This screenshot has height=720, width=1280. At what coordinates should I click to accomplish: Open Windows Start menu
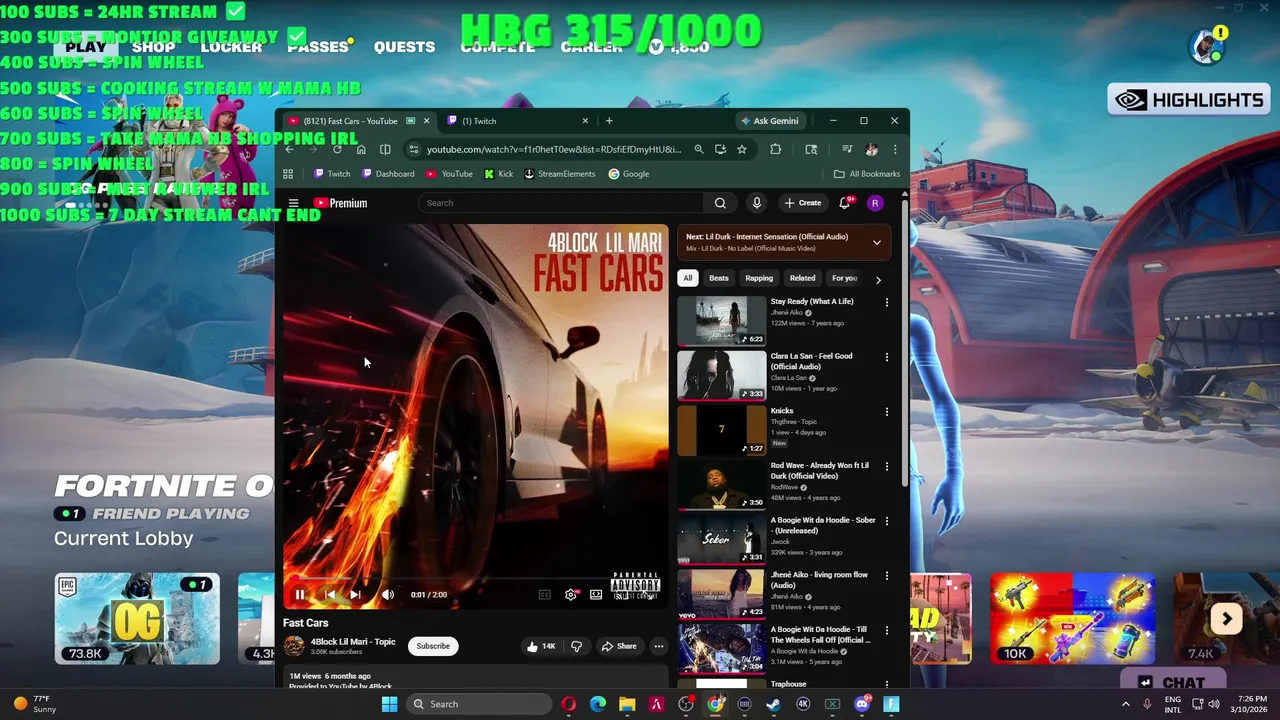tap(389, 704)
